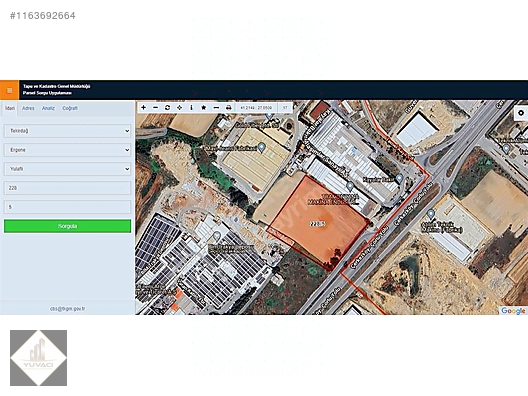The height and width of the screenshot is (396, 528).
Task: Click the Google logo on the map
Action: coord(513,310)
